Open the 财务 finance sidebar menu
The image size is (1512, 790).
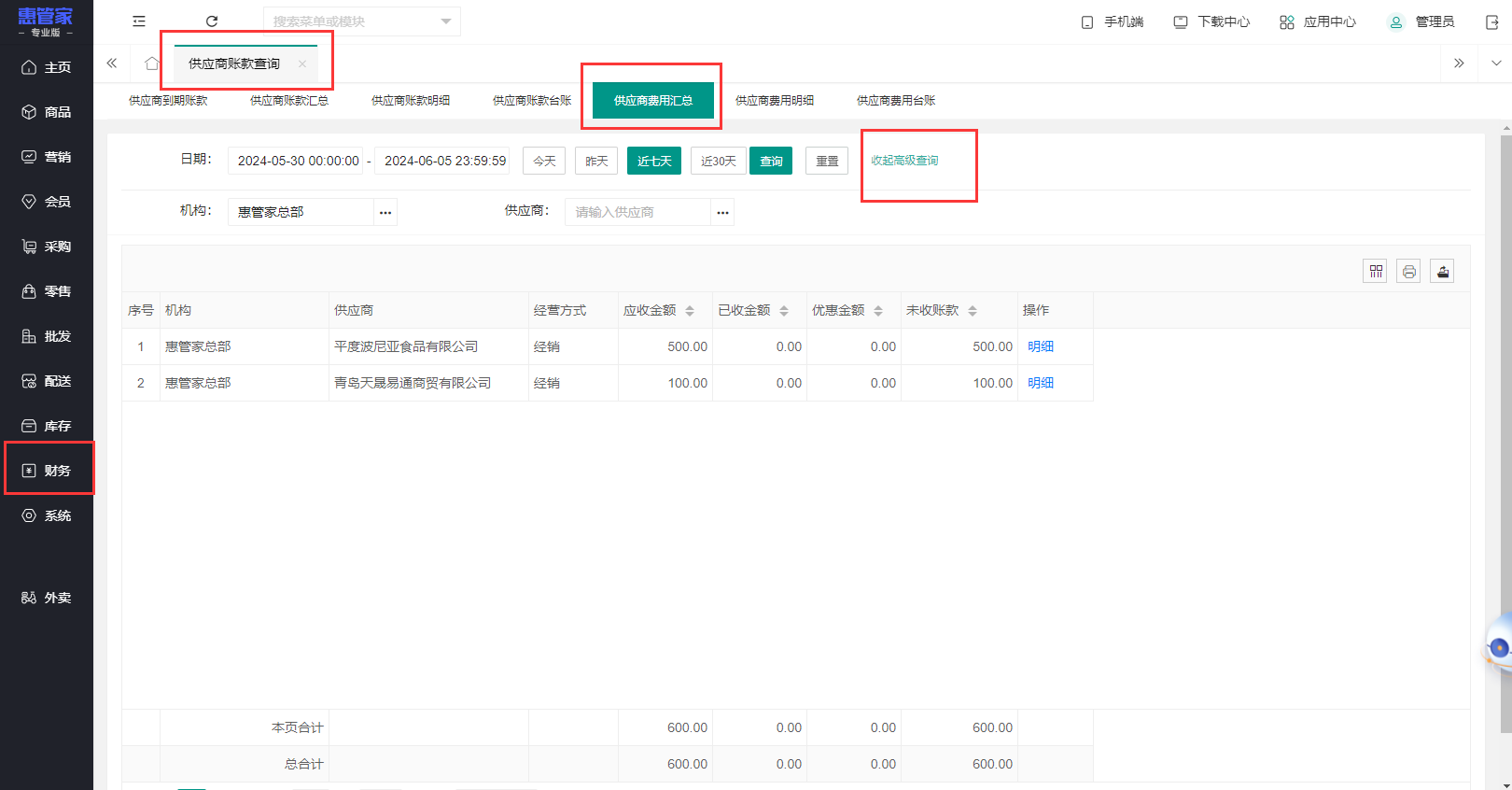(x=47, y=471)
